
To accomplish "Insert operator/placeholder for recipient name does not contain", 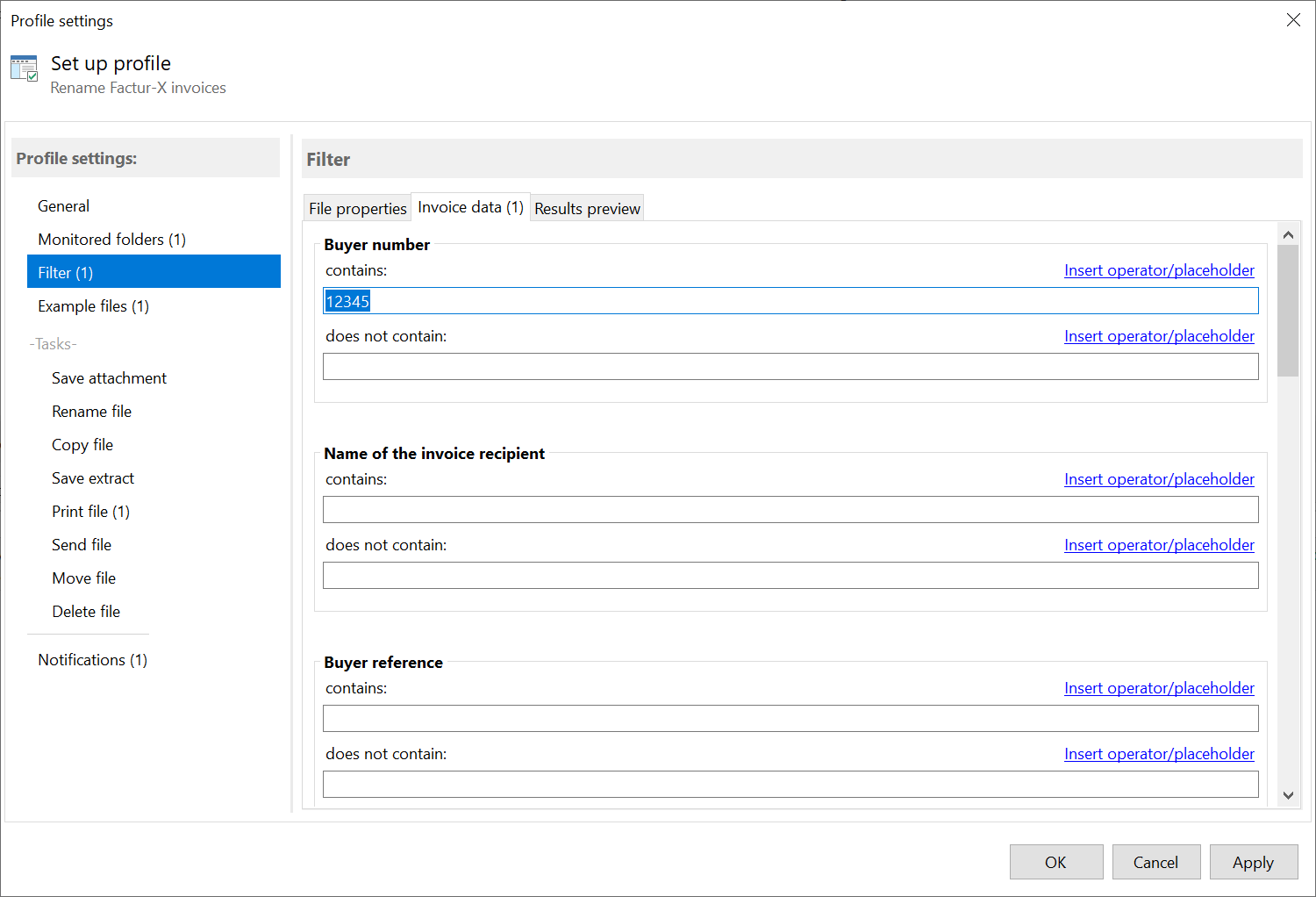I will 1159,545.
